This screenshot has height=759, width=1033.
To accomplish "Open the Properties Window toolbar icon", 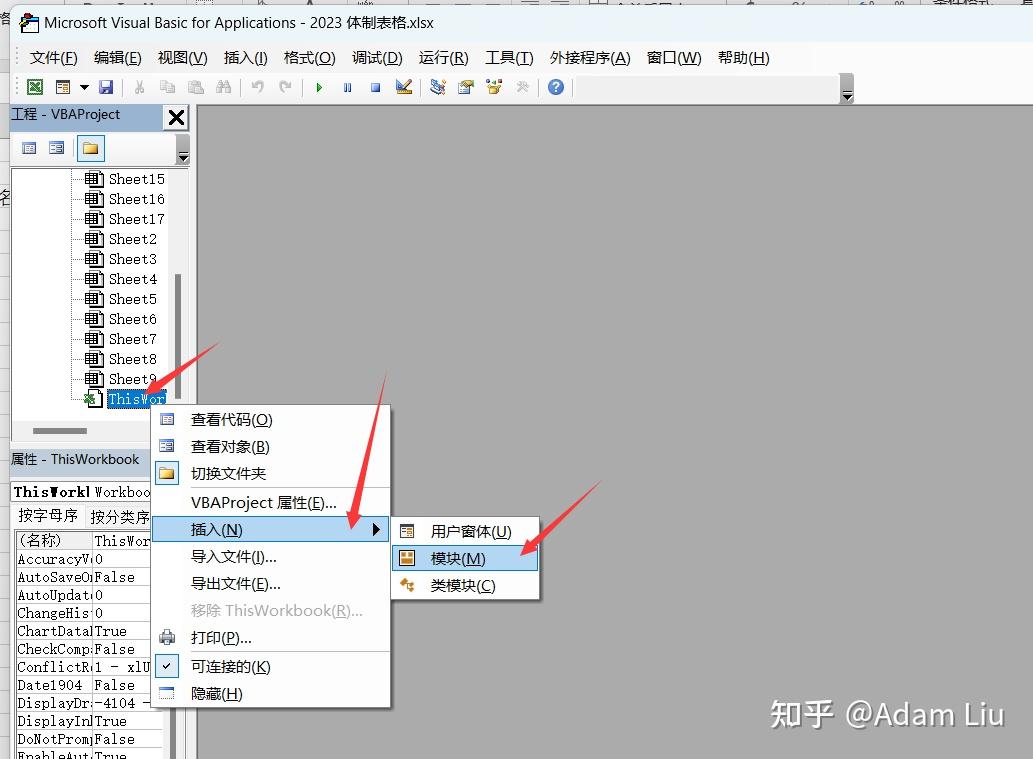I will click(466, 87).
